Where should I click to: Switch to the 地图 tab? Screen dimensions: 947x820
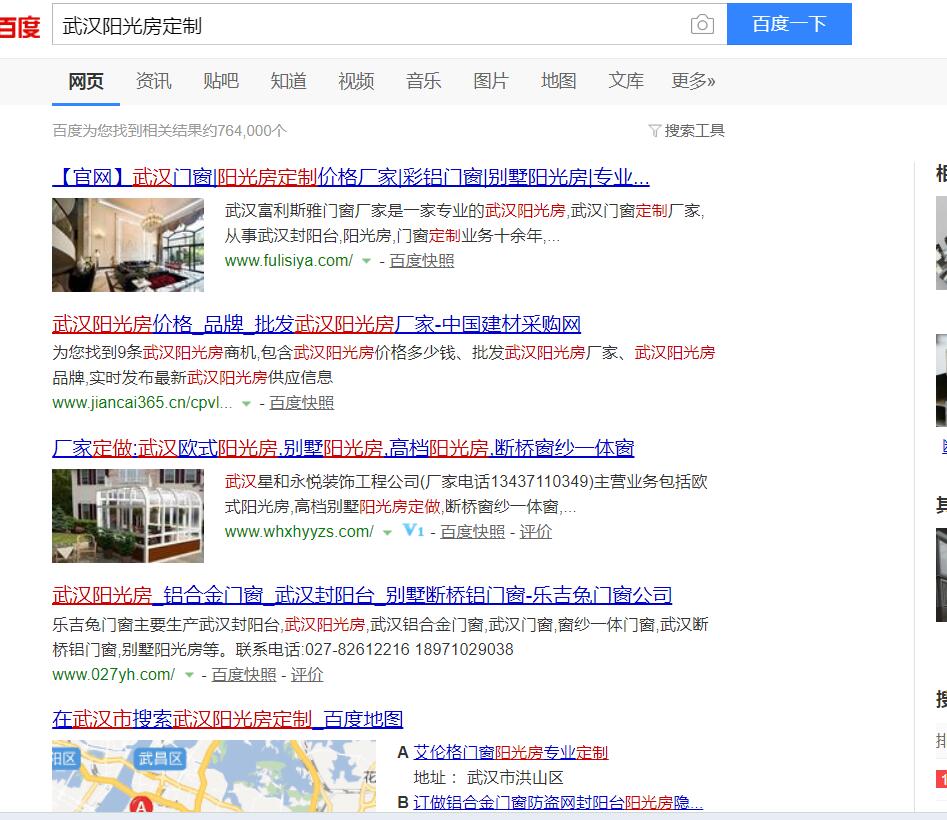tap(558, 82)
